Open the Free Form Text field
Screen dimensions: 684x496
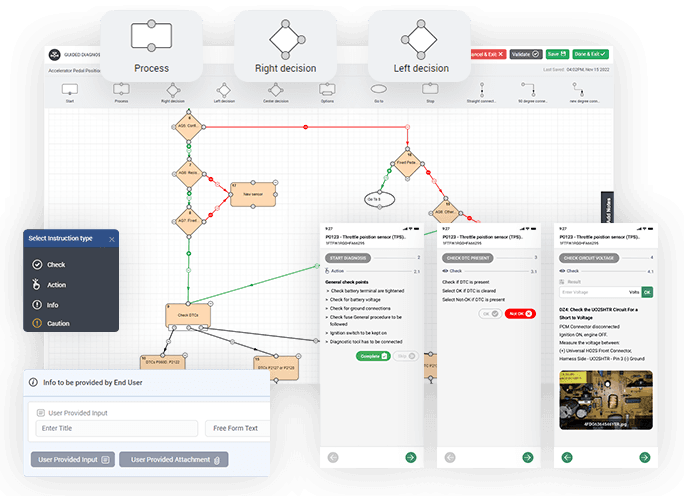pos(238,428)
